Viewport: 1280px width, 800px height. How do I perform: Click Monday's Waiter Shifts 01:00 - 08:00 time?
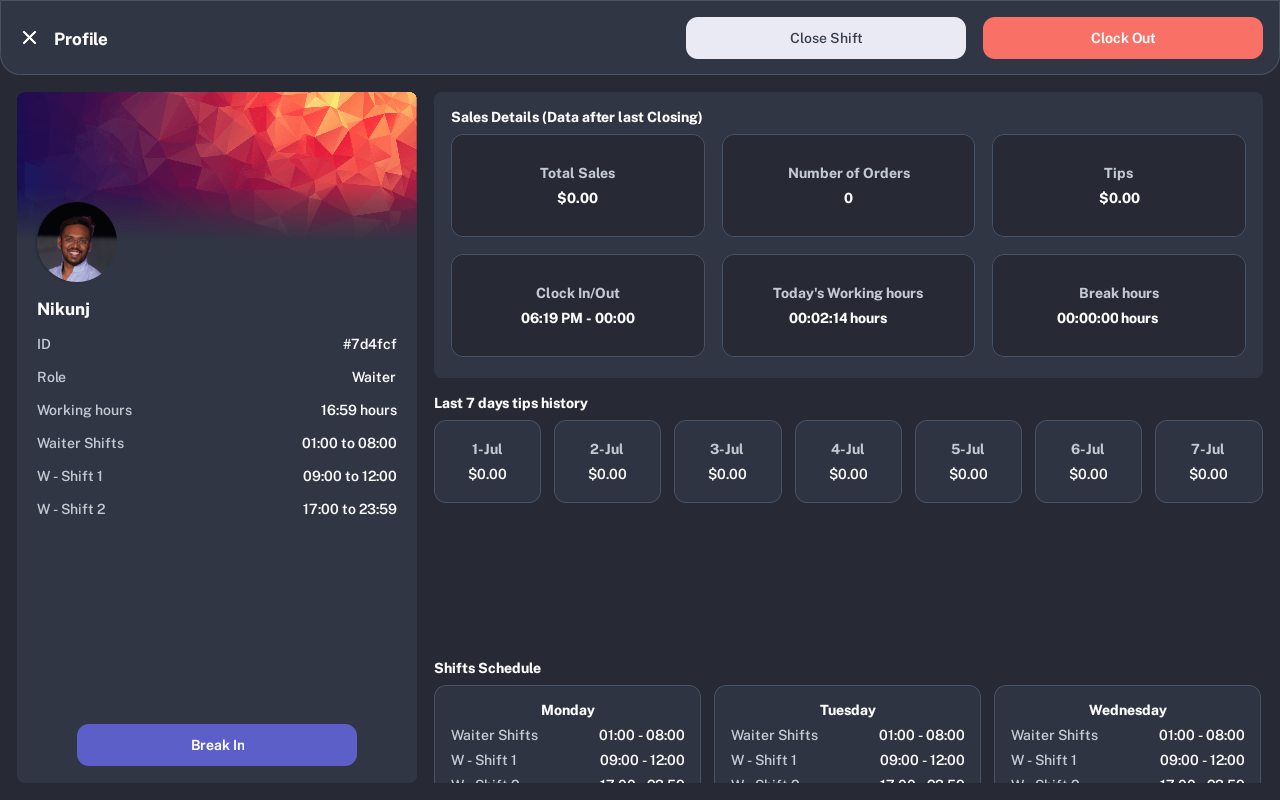[642, 735]
